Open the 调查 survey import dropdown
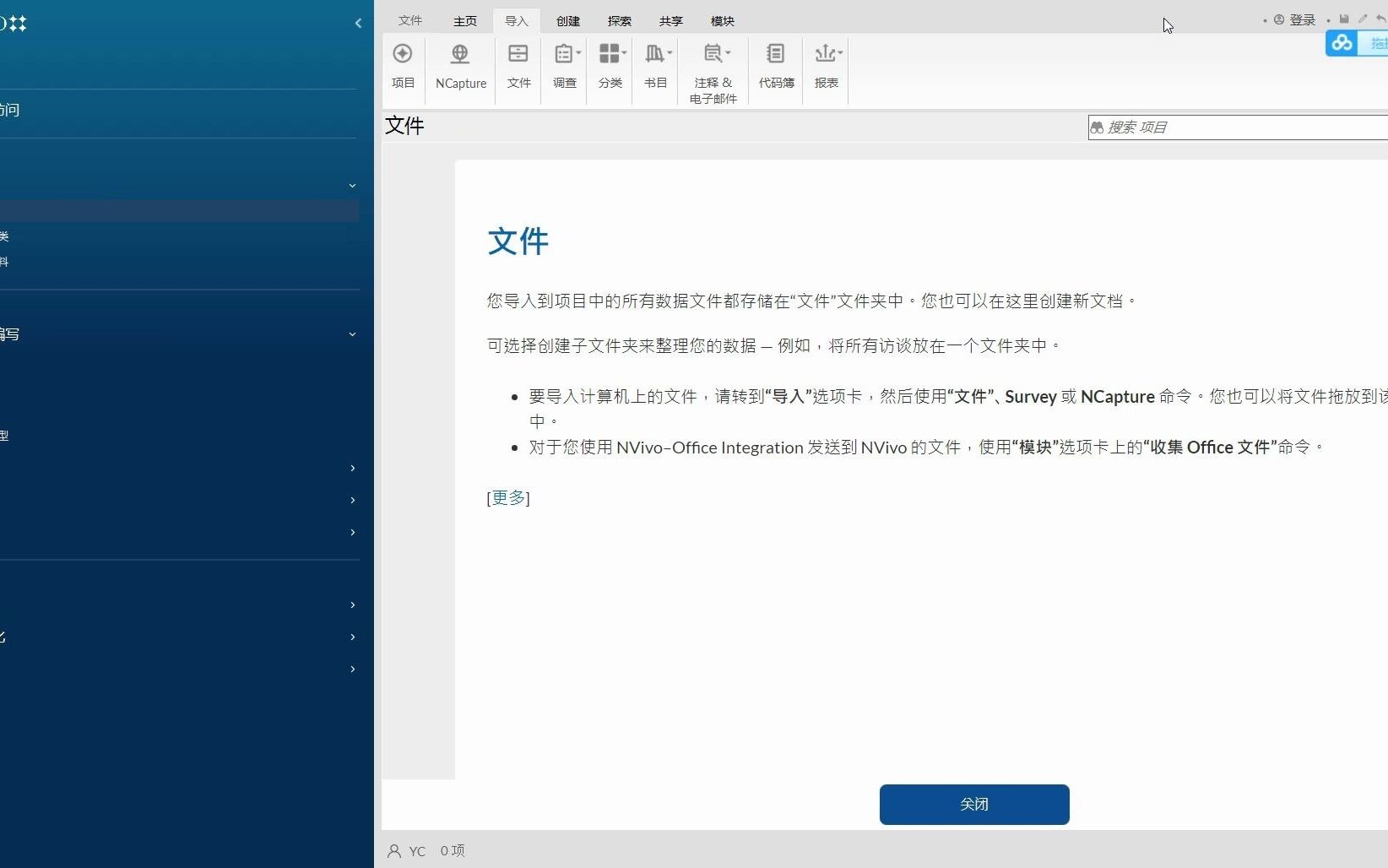Image resolution: width=1388 pixels, height=868 pixels. pyautogui.click(x=566, y=67)
